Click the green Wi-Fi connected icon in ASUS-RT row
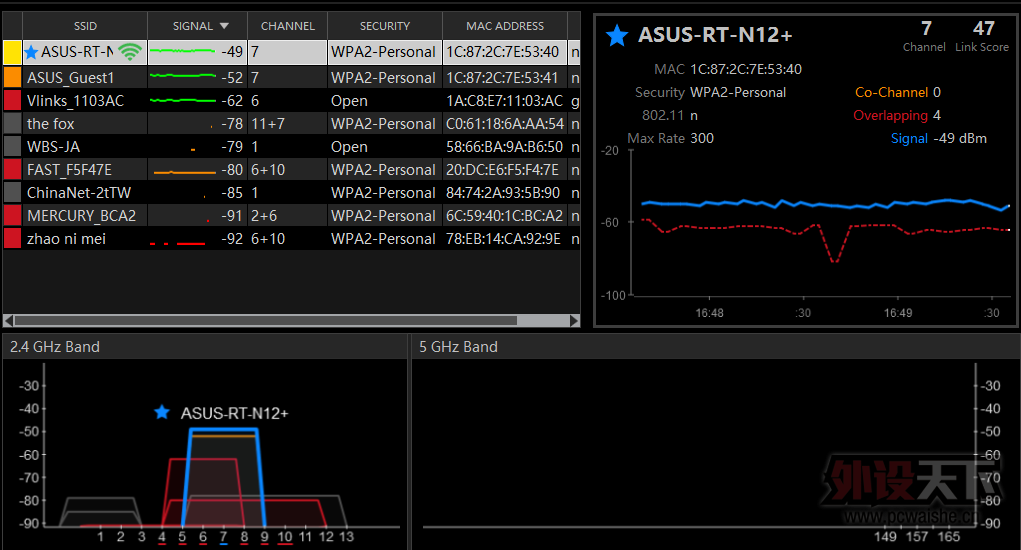Image resolution: width=1021 pixels, height=550 pixels. (130, 51)
